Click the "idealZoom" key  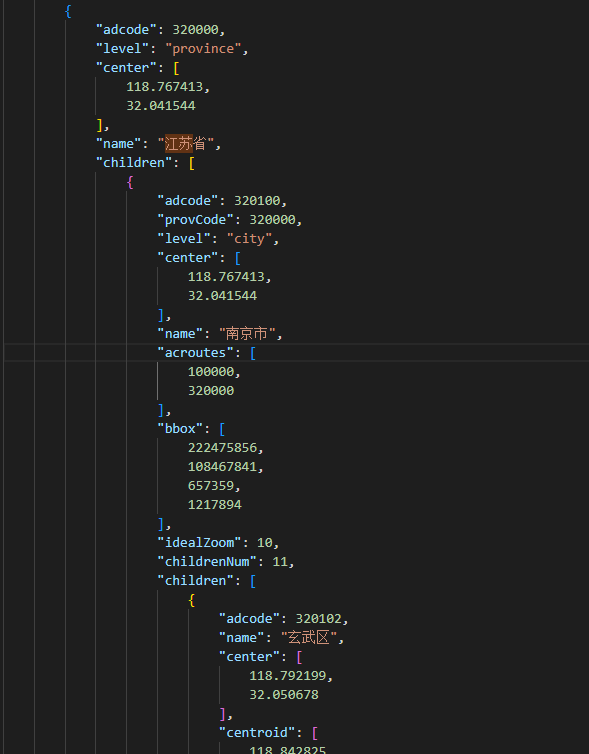pos(199,542)
